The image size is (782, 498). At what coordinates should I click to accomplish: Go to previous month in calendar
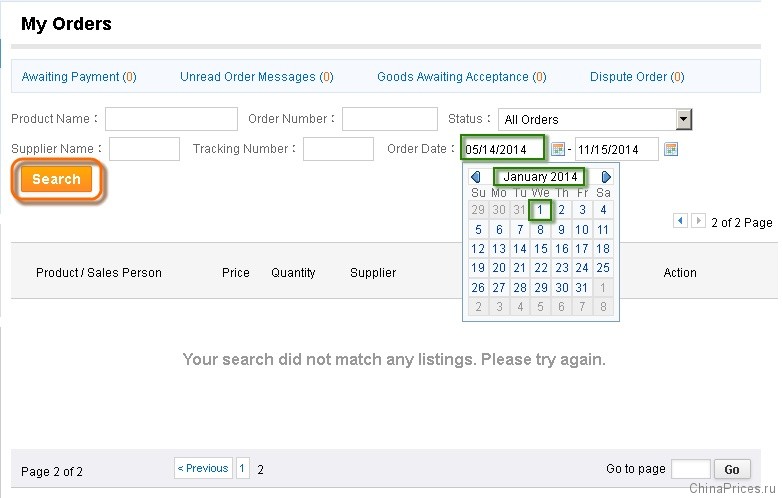coord(476,177)
